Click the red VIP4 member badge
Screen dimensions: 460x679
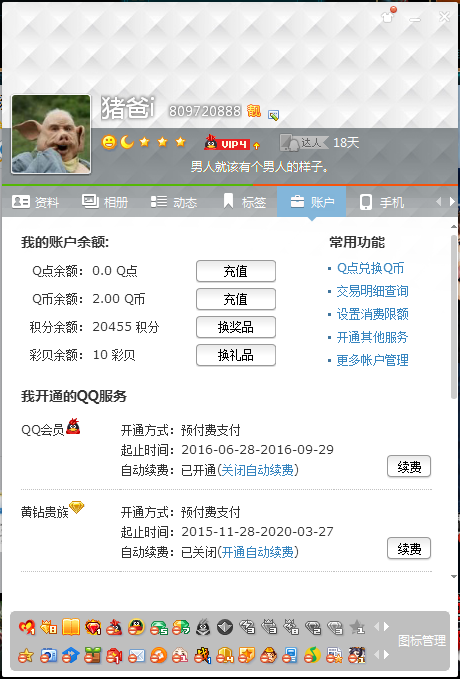click(227, 142)
